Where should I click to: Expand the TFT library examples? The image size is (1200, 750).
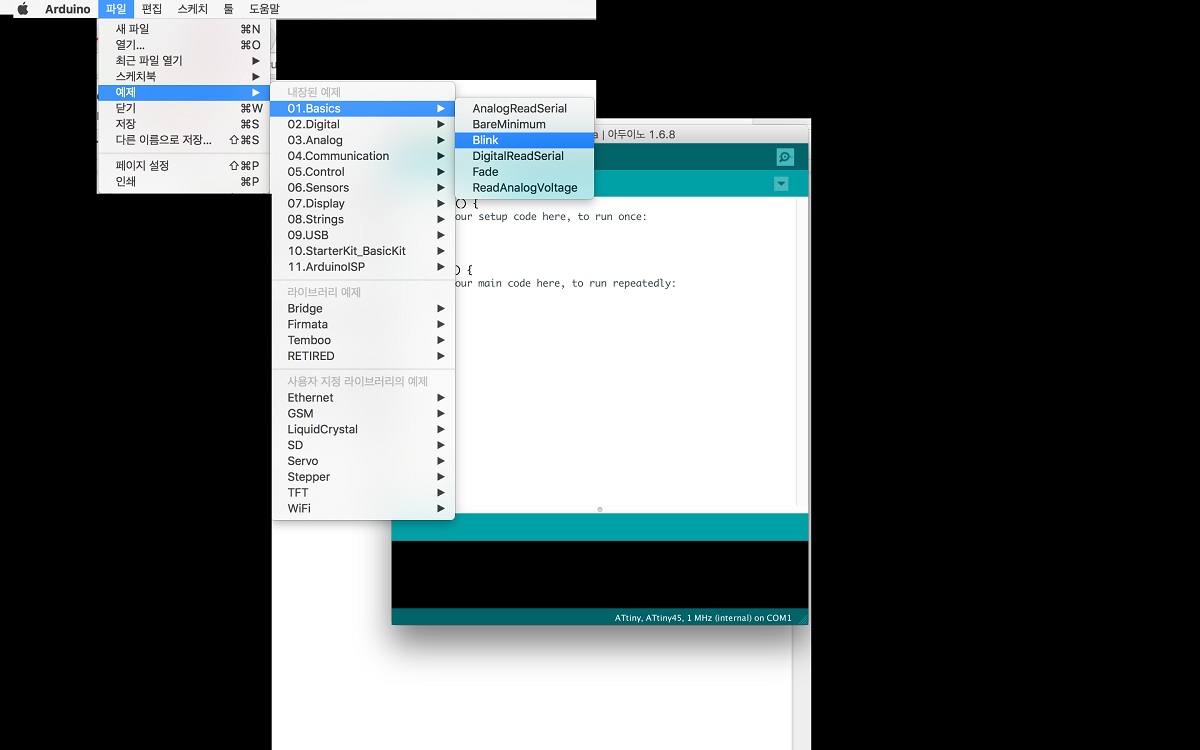tap(363, 493)
